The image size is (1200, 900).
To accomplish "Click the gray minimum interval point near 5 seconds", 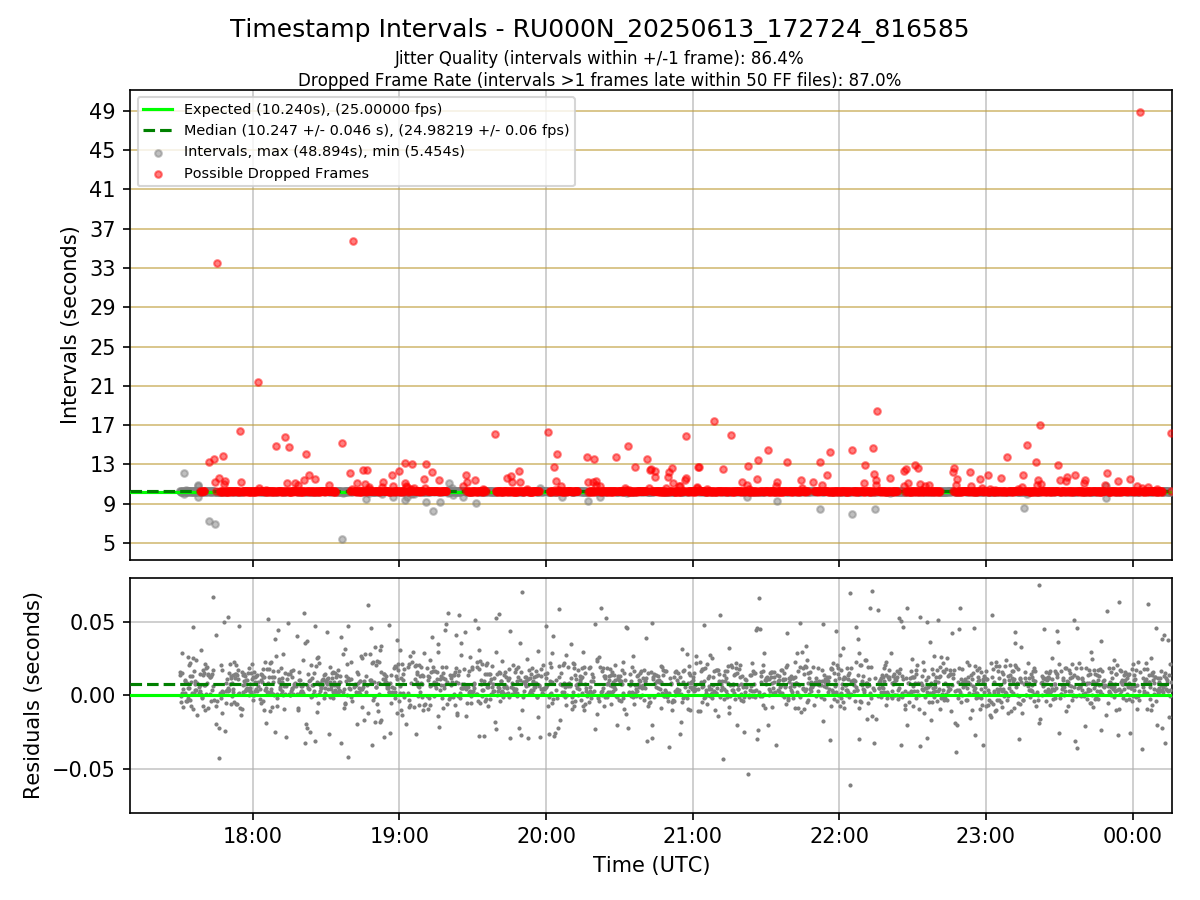I will click(342, 539).
